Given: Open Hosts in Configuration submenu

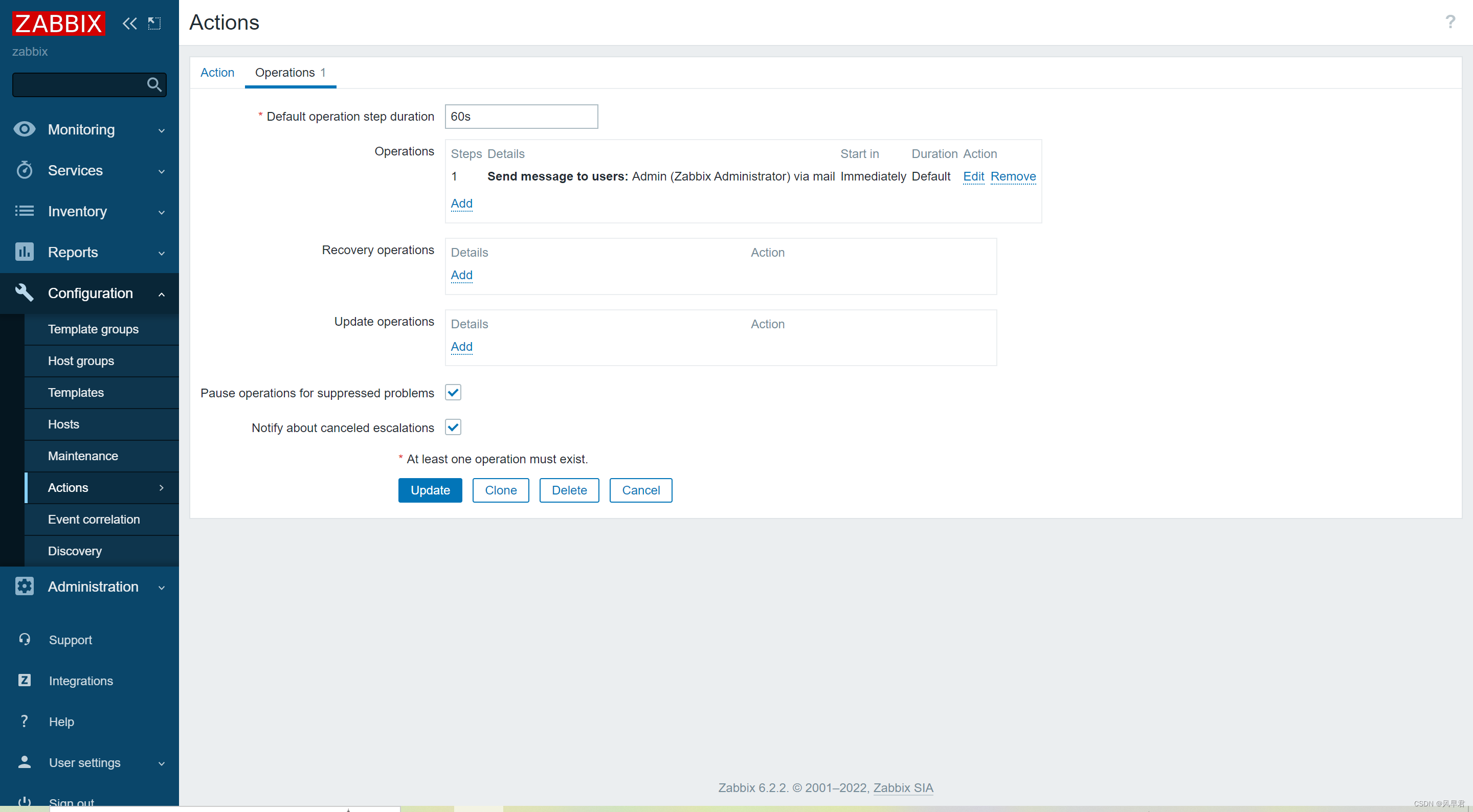Looking at the screenshot, I should pos(63,424).
